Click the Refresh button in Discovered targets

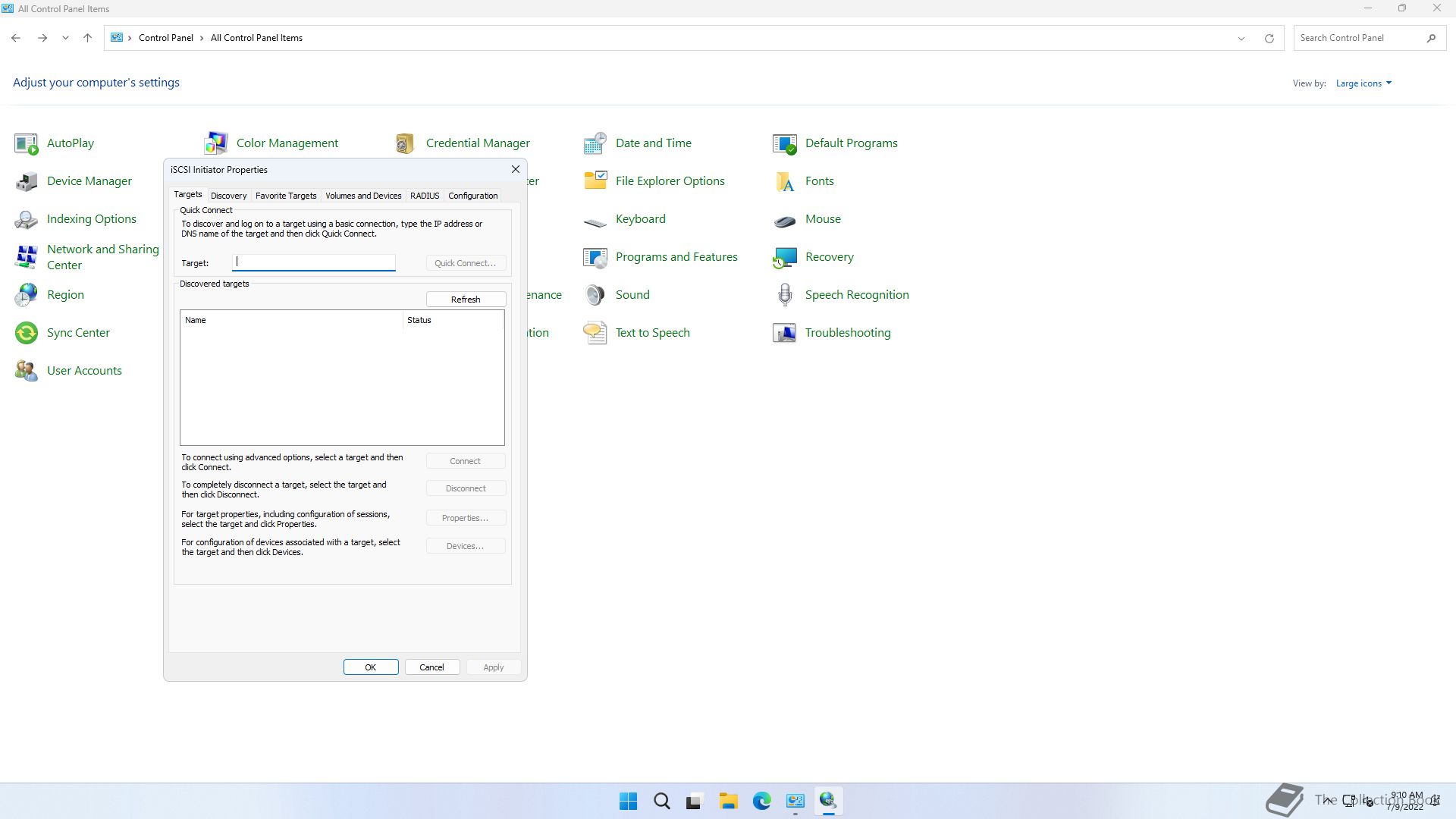[x=466, y=300]
